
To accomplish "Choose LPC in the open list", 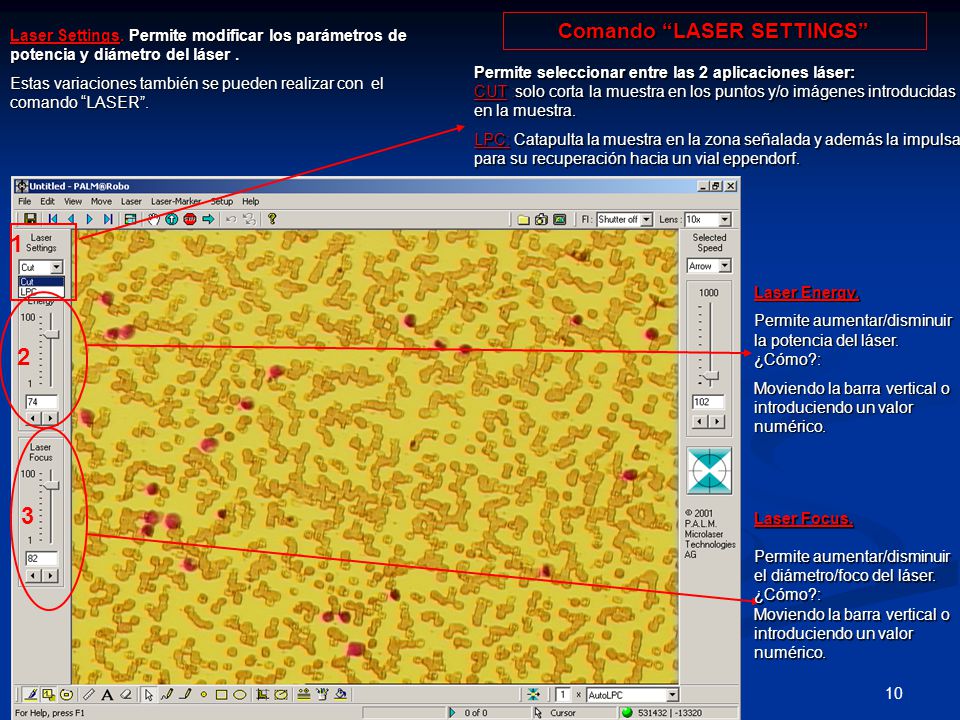I will (41, 291).
